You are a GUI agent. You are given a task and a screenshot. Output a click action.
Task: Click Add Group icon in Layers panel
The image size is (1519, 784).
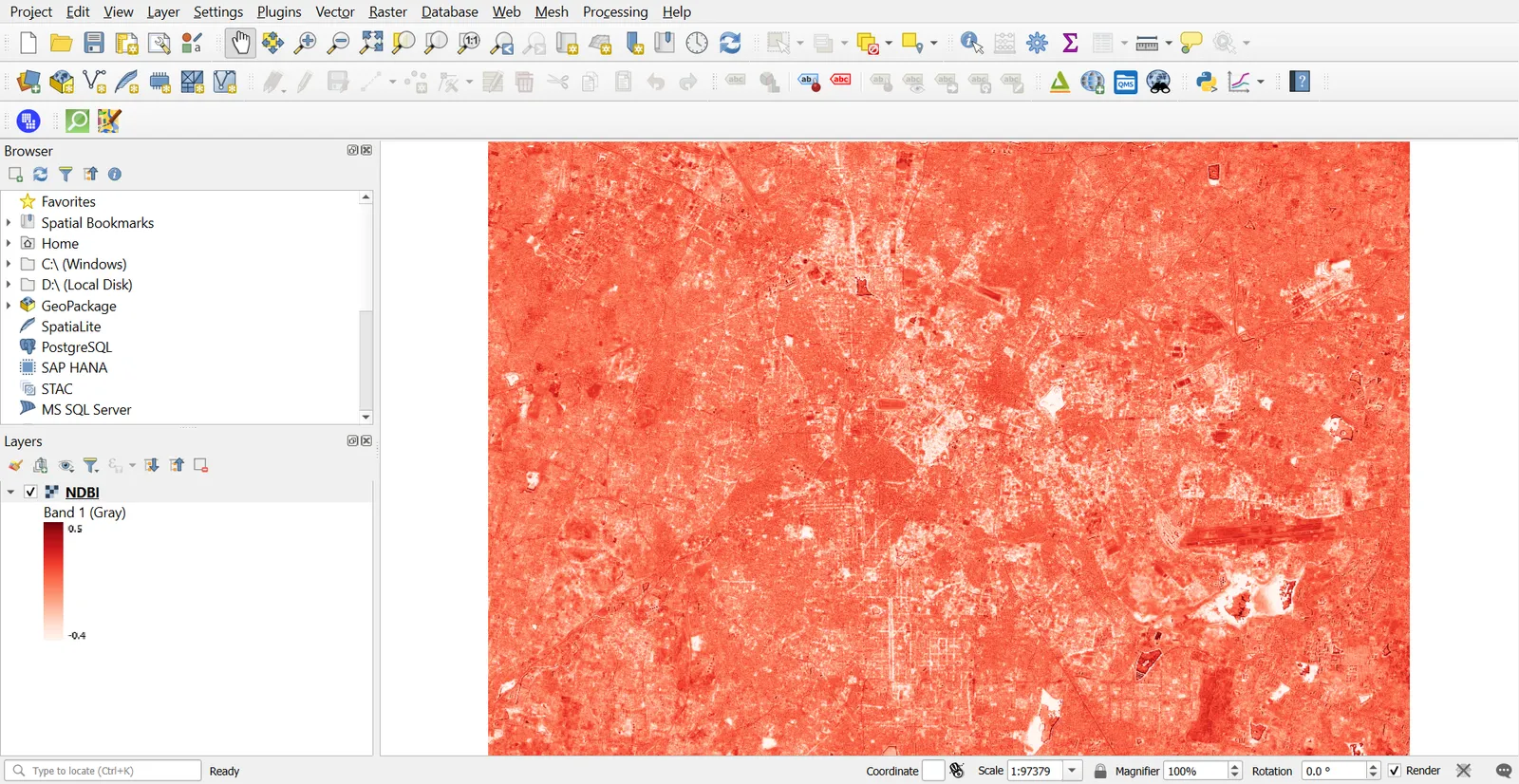41,465
